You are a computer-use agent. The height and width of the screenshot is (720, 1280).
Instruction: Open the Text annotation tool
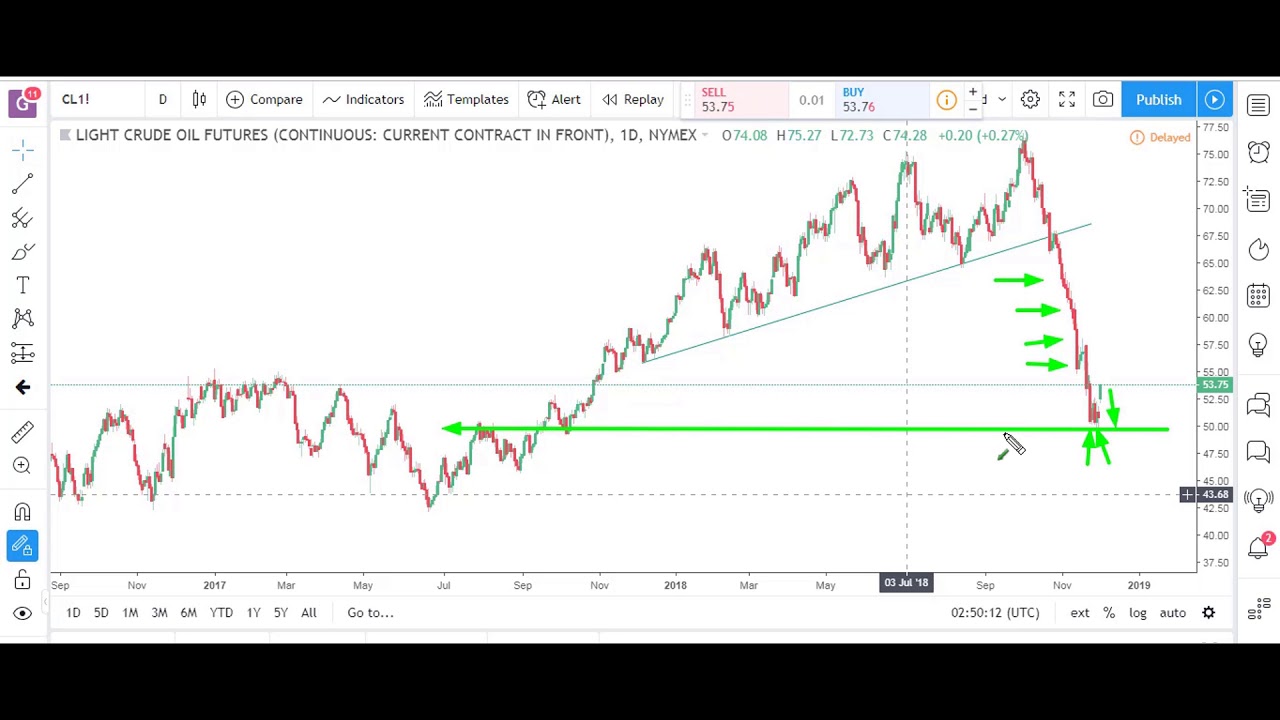click(x=23, y=284)
